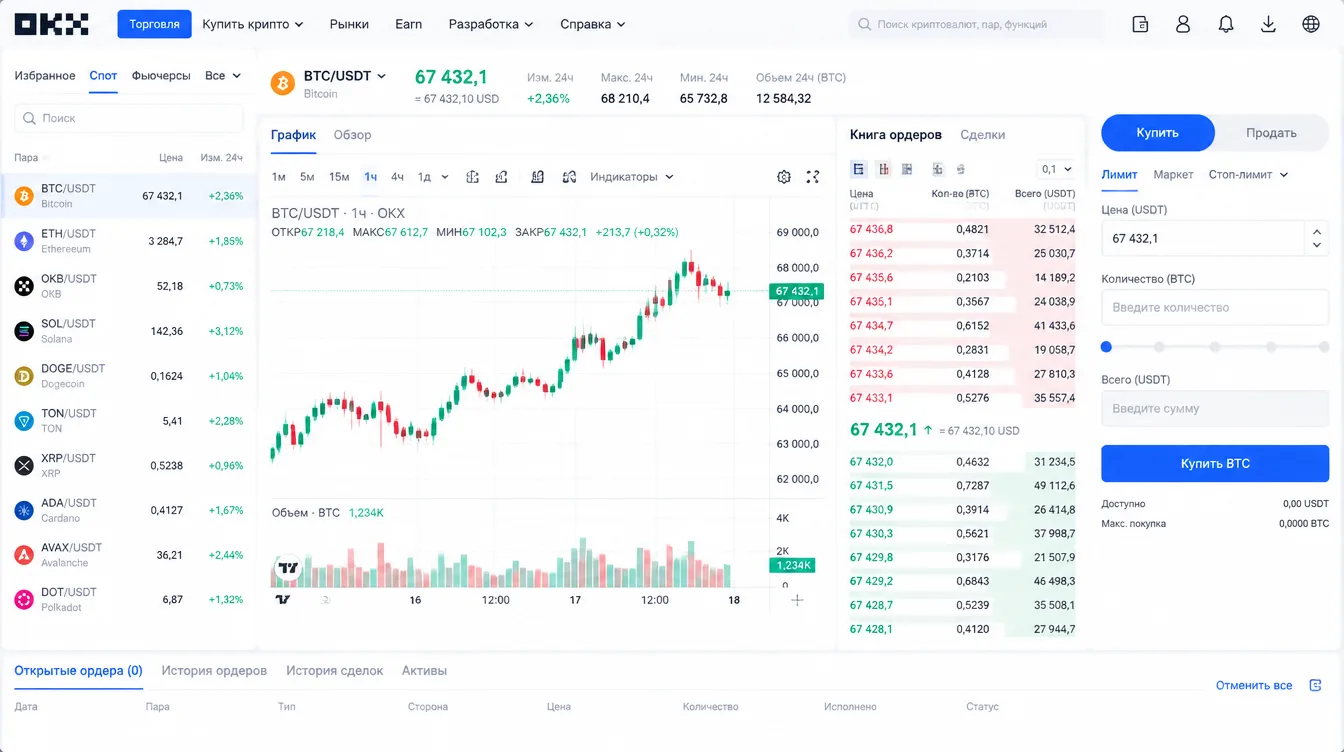
Task: Select the ETH/USDT pair row
Action: pyautogui.click(x=129, y=241)
